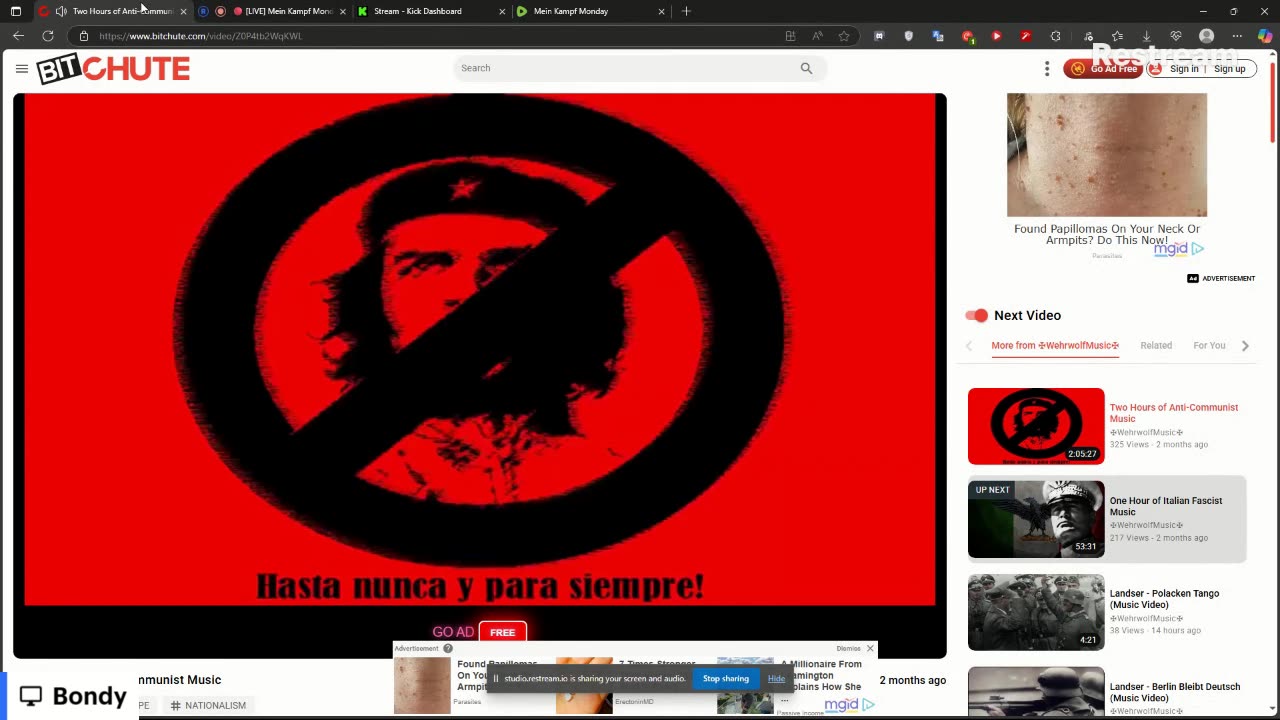The image size is (1280, 720).
Task: Click the '2 months ago' upload date text
Action: coord(912,680)
